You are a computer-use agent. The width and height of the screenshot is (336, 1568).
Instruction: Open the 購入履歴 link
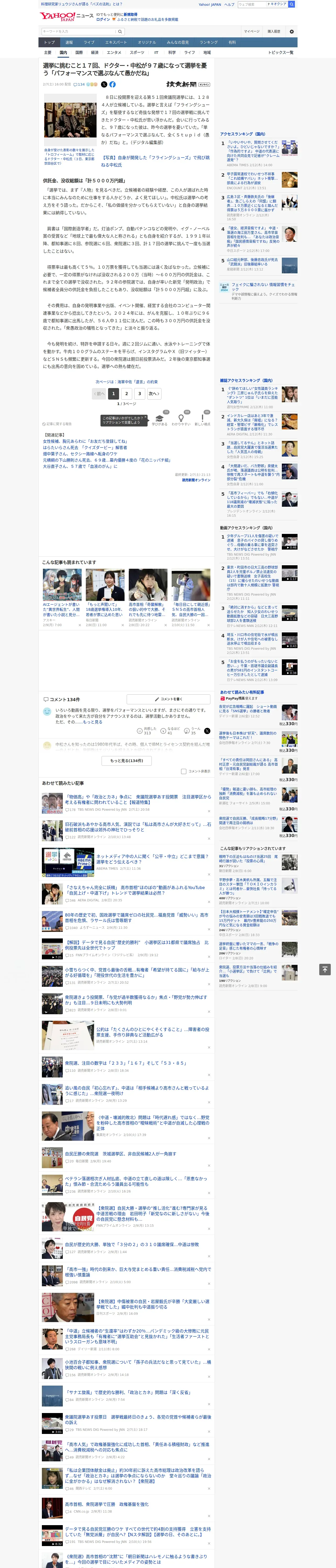tap(274, 32)
